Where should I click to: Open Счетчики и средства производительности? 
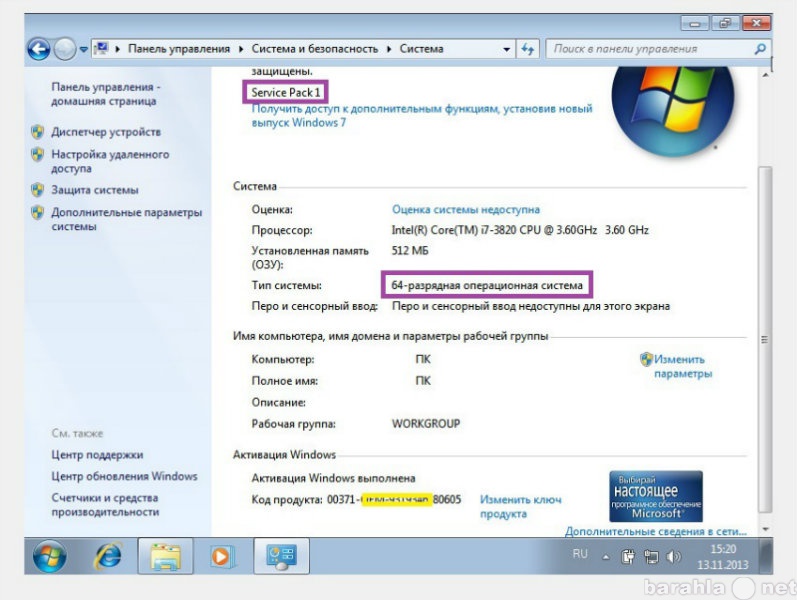click(x=105, y=505)
